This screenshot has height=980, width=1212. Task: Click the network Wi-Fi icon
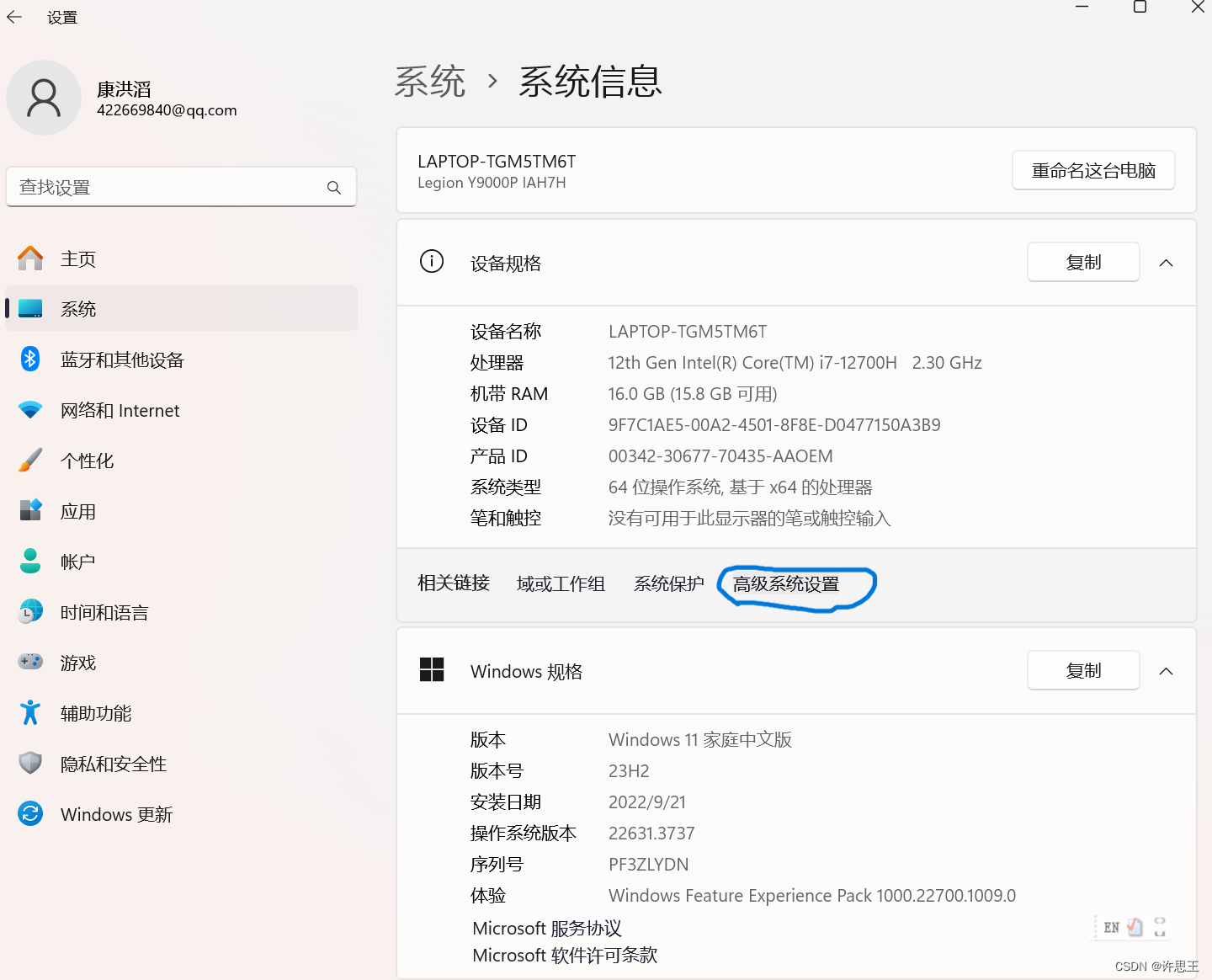[30, 410]
